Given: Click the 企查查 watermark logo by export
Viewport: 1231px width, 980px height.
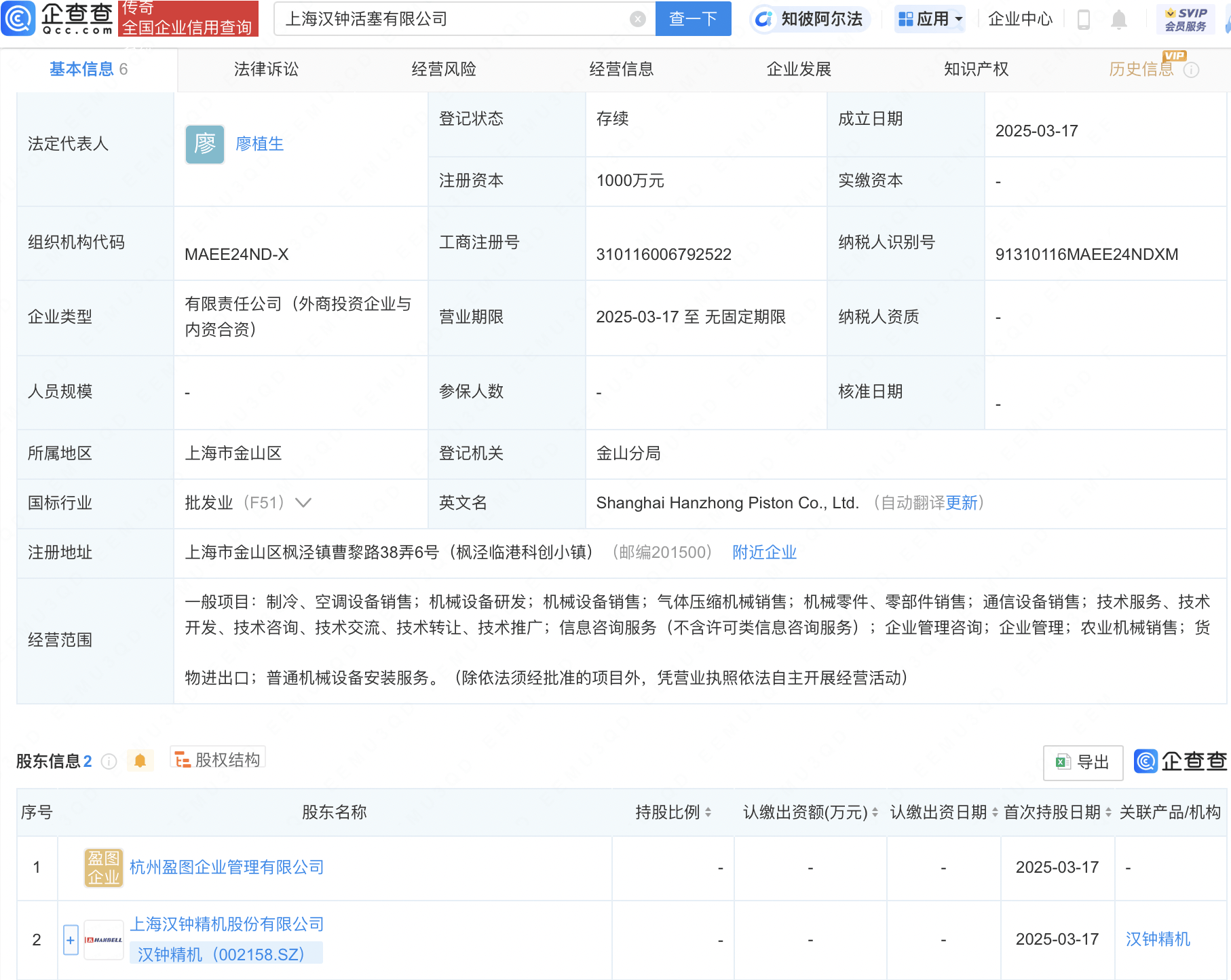Looking at the screenshot, I should 1180,761.
